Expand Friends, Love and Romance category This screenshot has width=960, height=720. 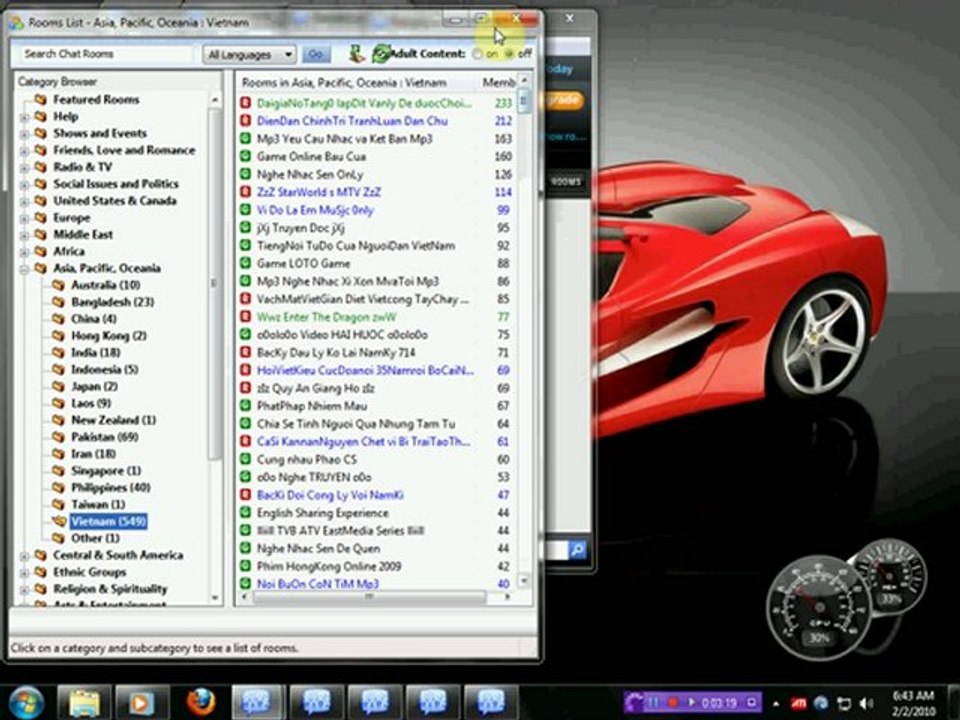point(24,151)
